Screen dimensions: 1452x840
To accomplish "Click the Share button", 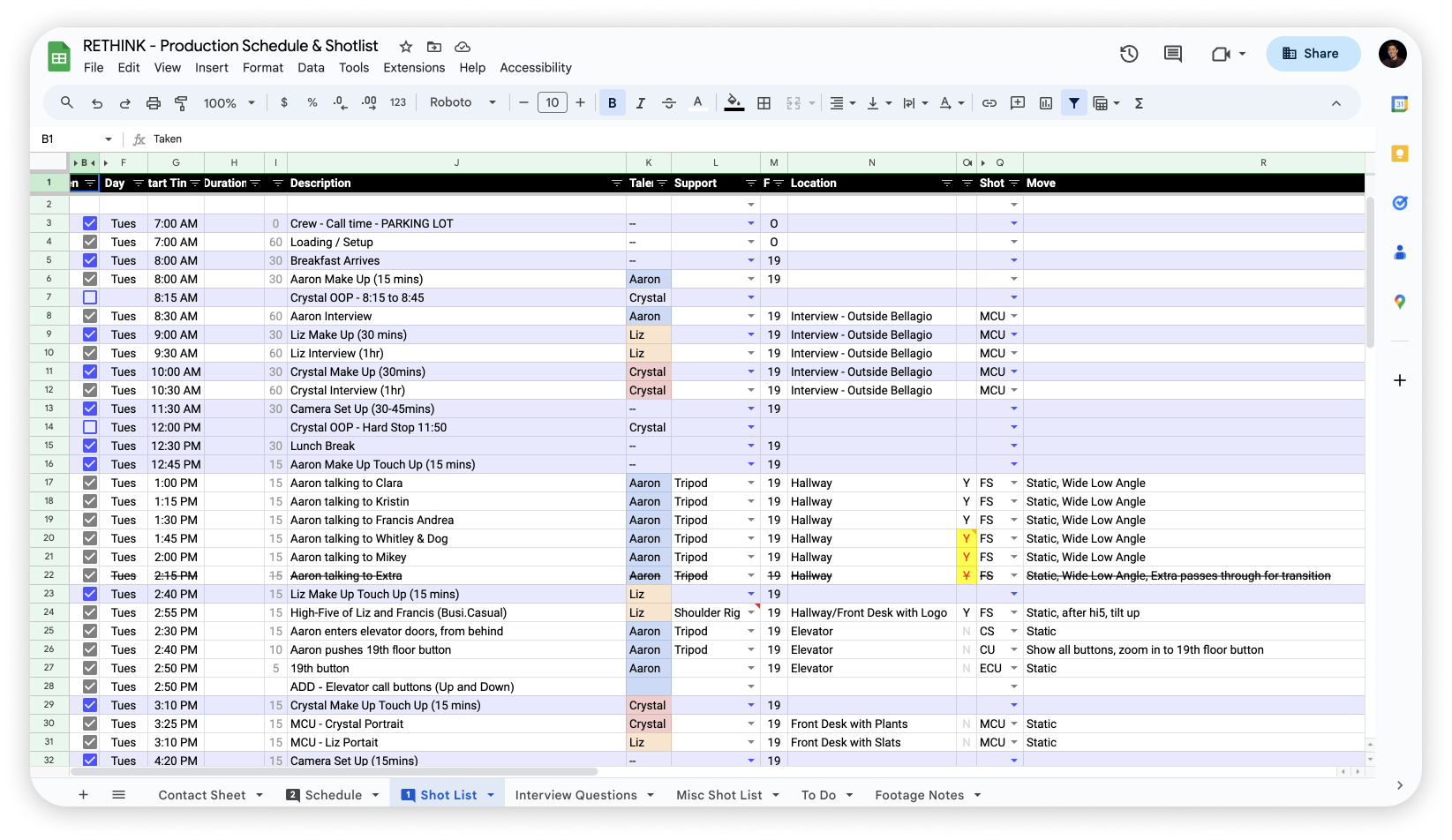I will 1312,54.
